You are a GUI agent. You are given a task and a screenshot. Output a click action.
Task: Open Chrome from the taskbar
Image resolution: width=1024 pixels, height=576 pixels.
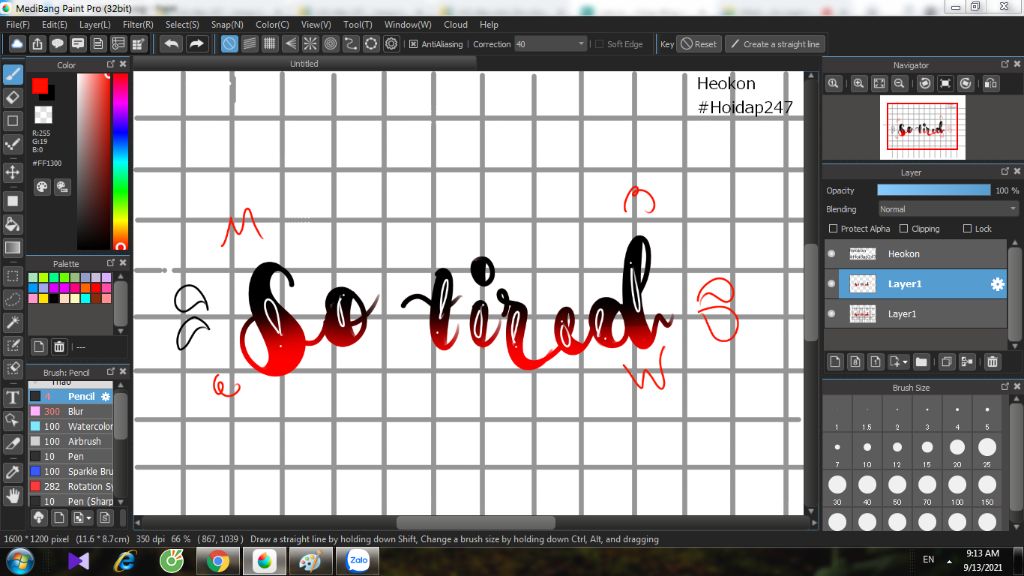point(218,561)
